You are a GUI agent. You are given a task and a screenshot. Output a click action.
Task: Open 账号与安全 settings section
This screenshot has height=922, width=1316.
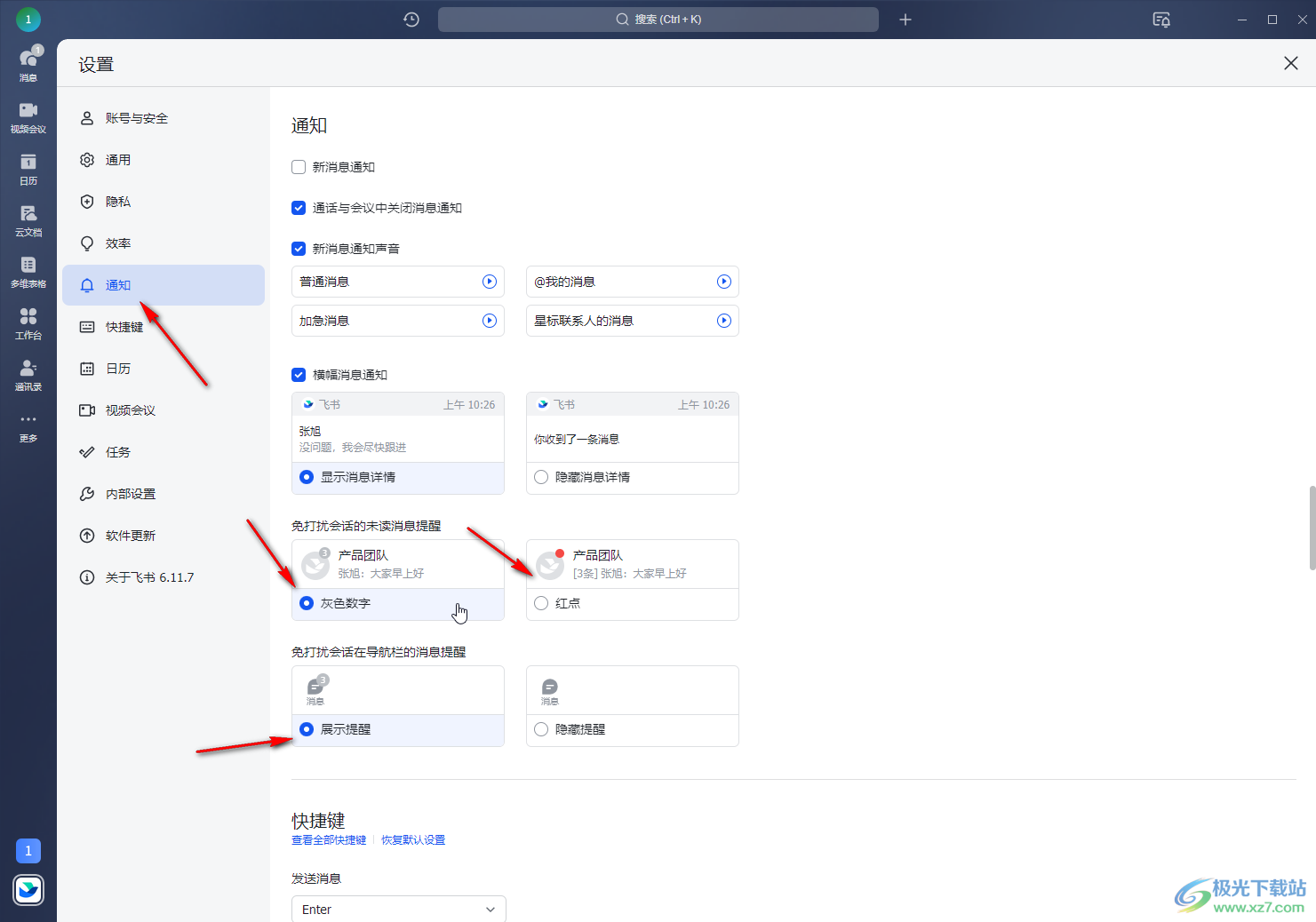click(164, 118)
